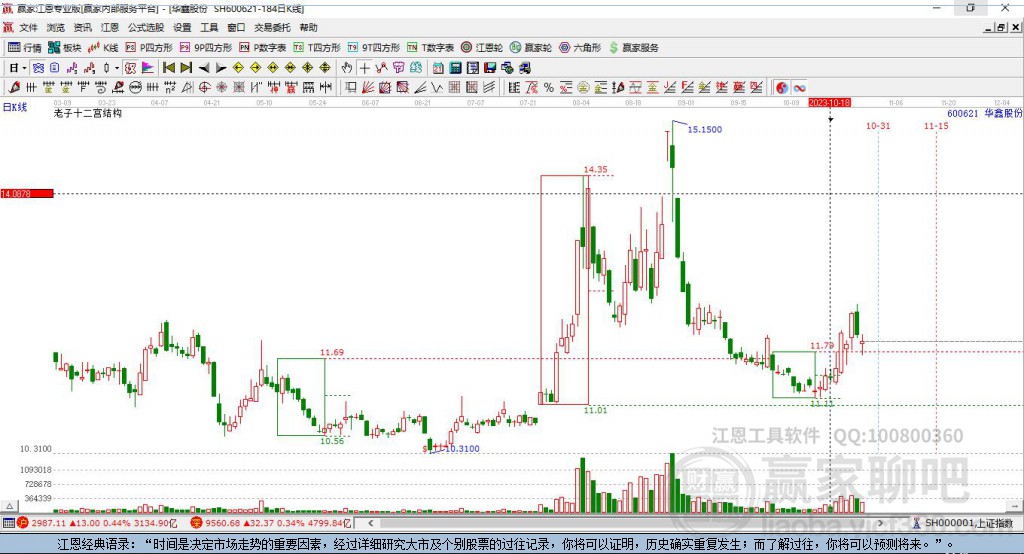Launch the 江恩轮 Gann wheel
This screenshot has height=554, width=1024.
pyautogui.click(x=482, y=48)
